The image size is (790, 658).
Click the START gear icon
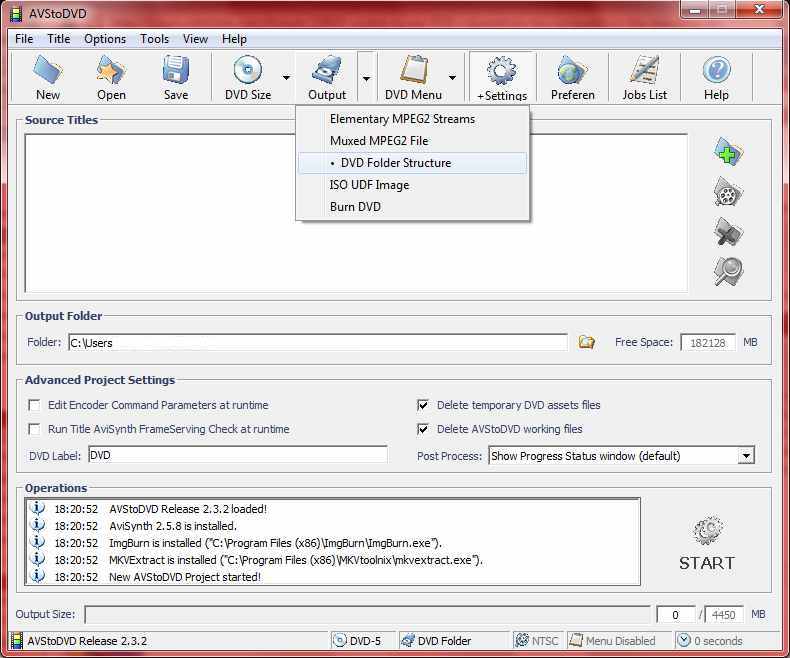(707, 531)
